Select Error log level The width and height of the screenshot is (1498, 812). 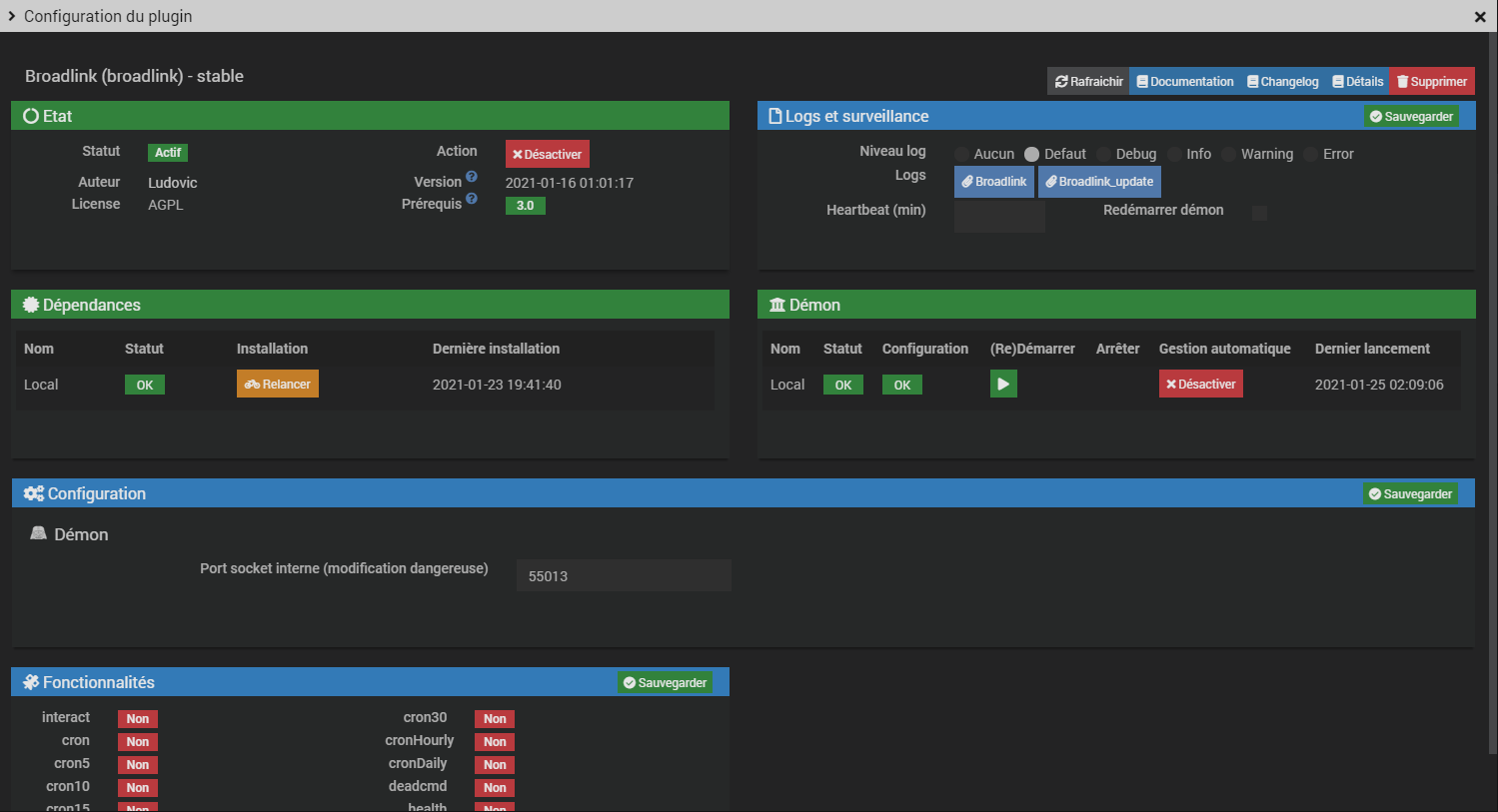1311,154
